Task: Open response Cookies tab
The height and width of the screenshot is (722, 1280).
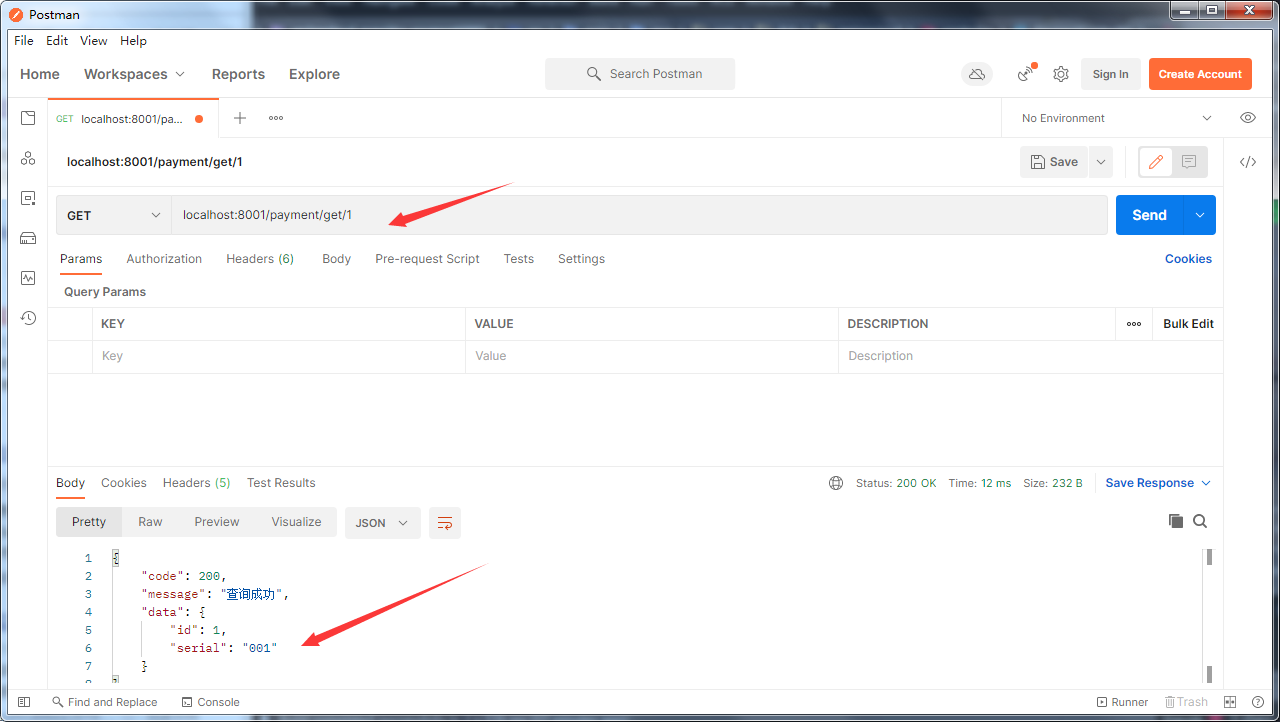Action: tap(124, 483)
